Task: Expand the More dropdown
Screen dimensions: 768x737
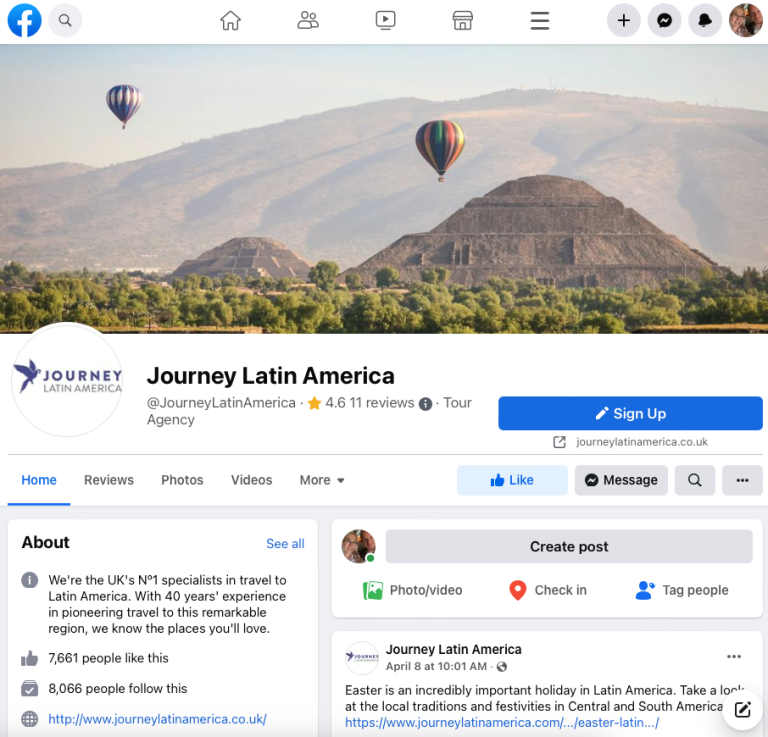Action: pos(322,480)
